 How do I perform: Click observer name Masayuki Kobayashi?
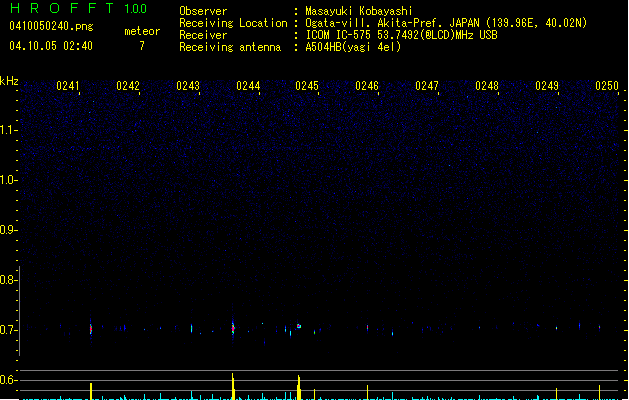[x=359, y=11]
